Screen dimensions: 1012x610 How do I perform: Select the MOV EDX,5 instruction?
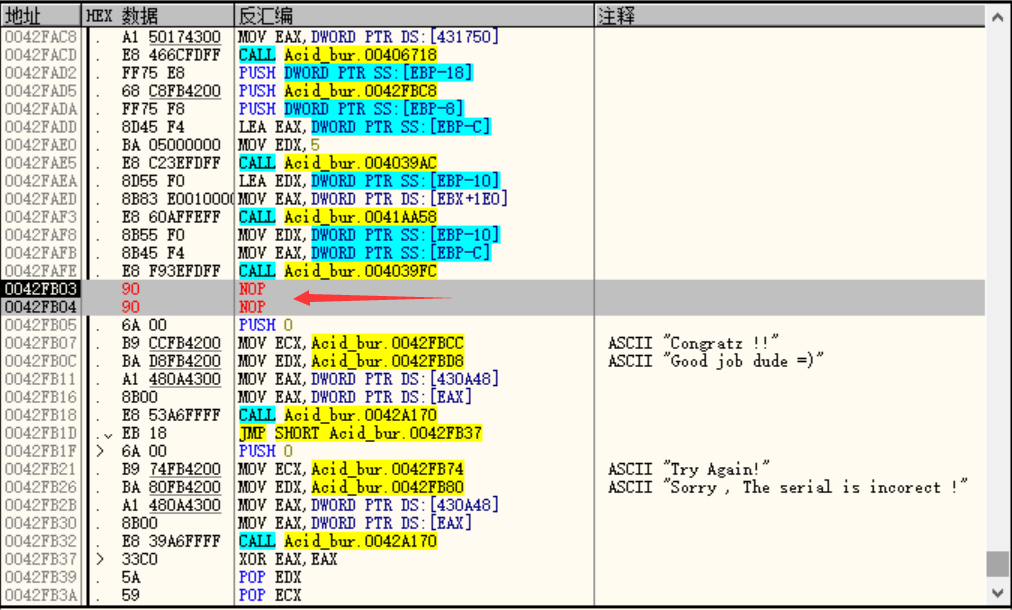tap(279, 145)
